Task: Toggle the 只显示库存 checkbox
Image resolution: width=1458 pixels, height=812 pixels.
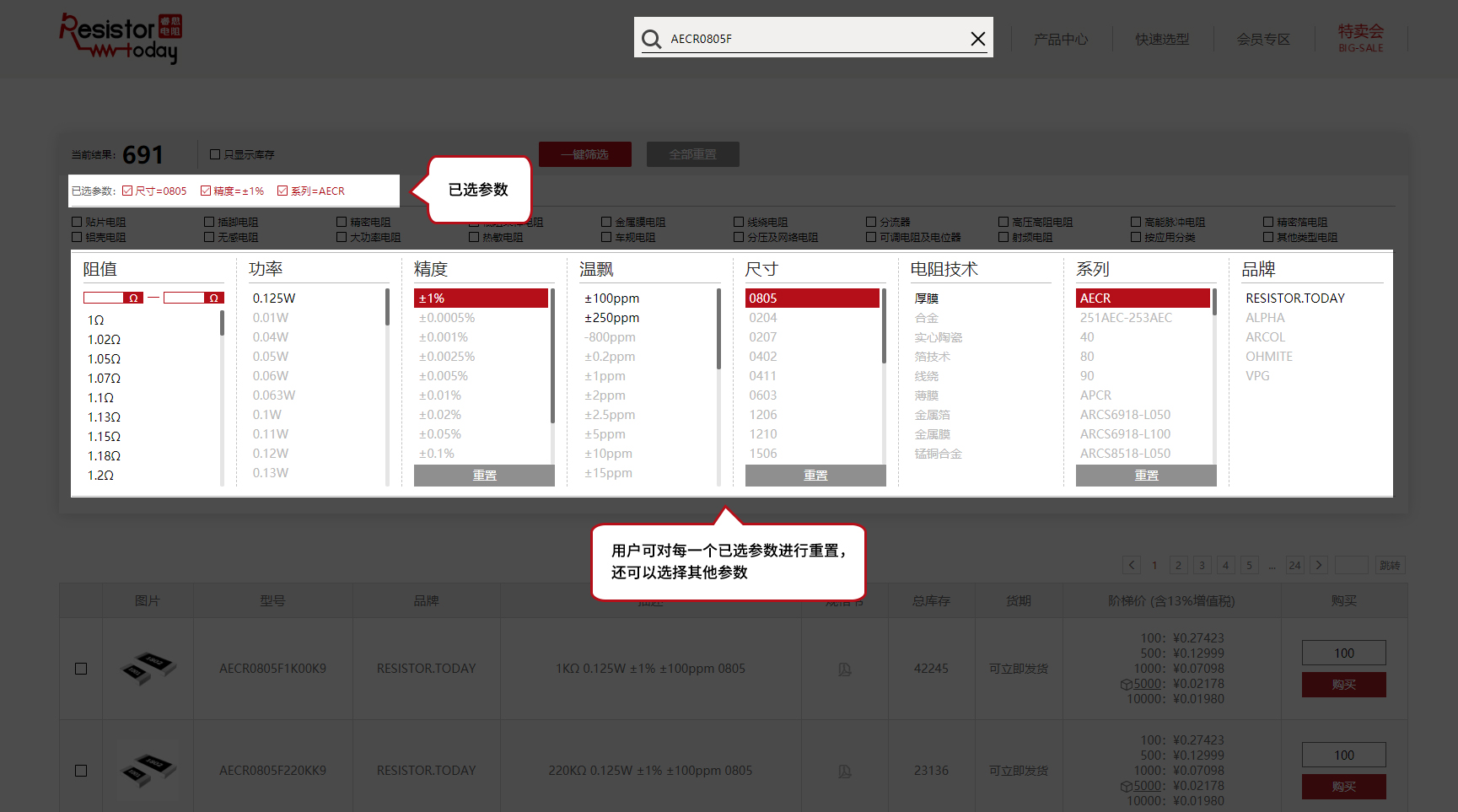Action: (215, 154)
